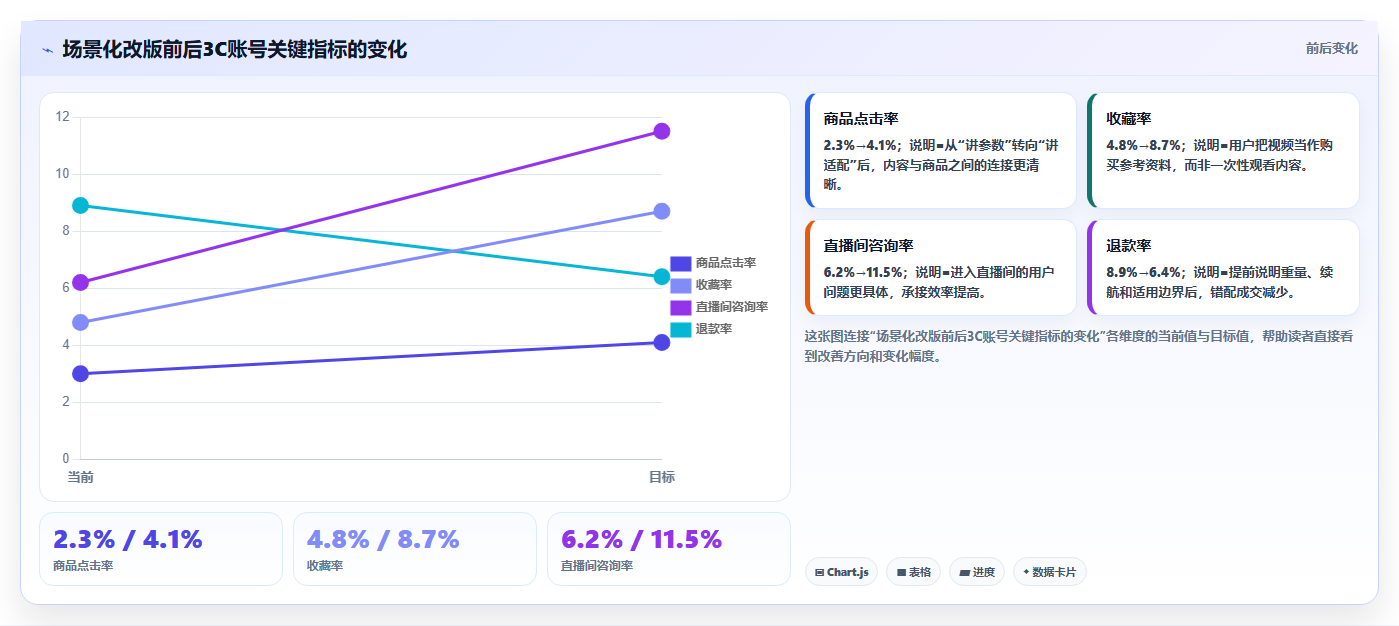Screen dimensions: 1399x626
Task: Click 商品点击率 label under 2.3% / 4.1%
Action: 83,566
